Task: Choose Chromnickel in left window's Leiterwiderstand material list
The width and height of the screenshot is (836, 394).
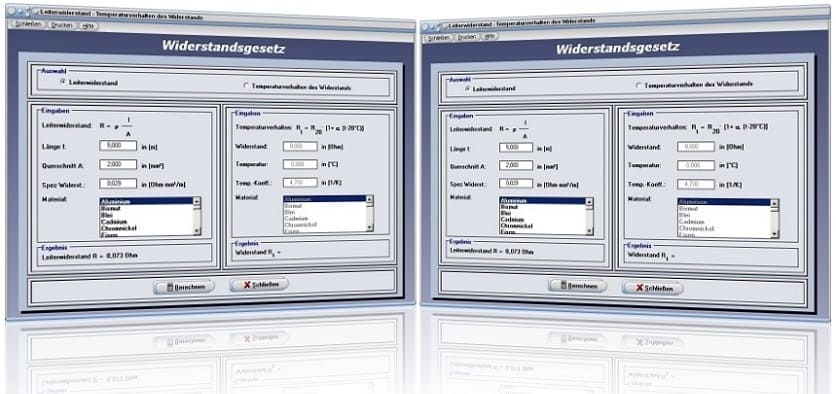Action: [x=146, y=228]
